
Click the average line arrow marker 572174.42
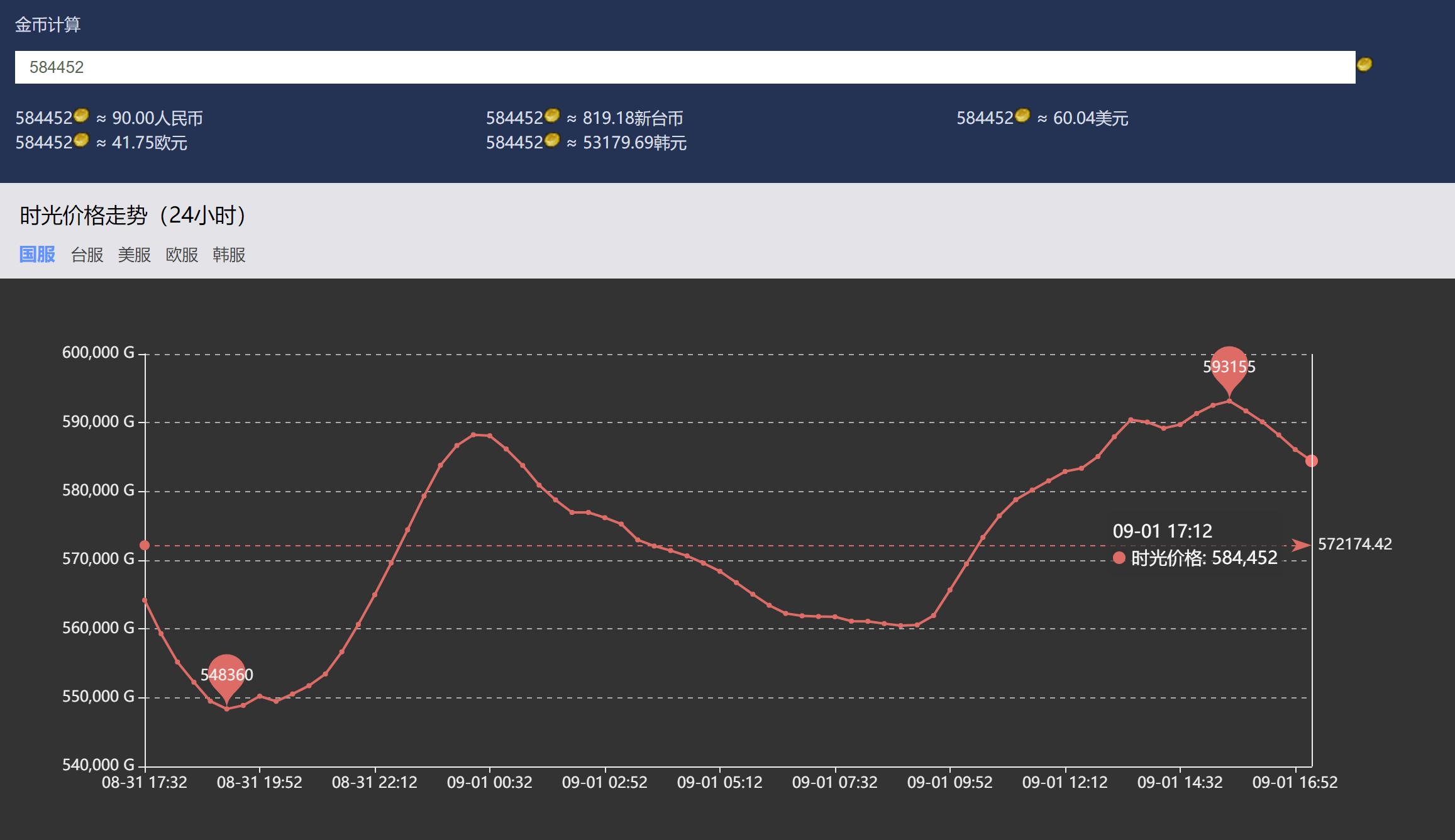tap(1300, 545)
